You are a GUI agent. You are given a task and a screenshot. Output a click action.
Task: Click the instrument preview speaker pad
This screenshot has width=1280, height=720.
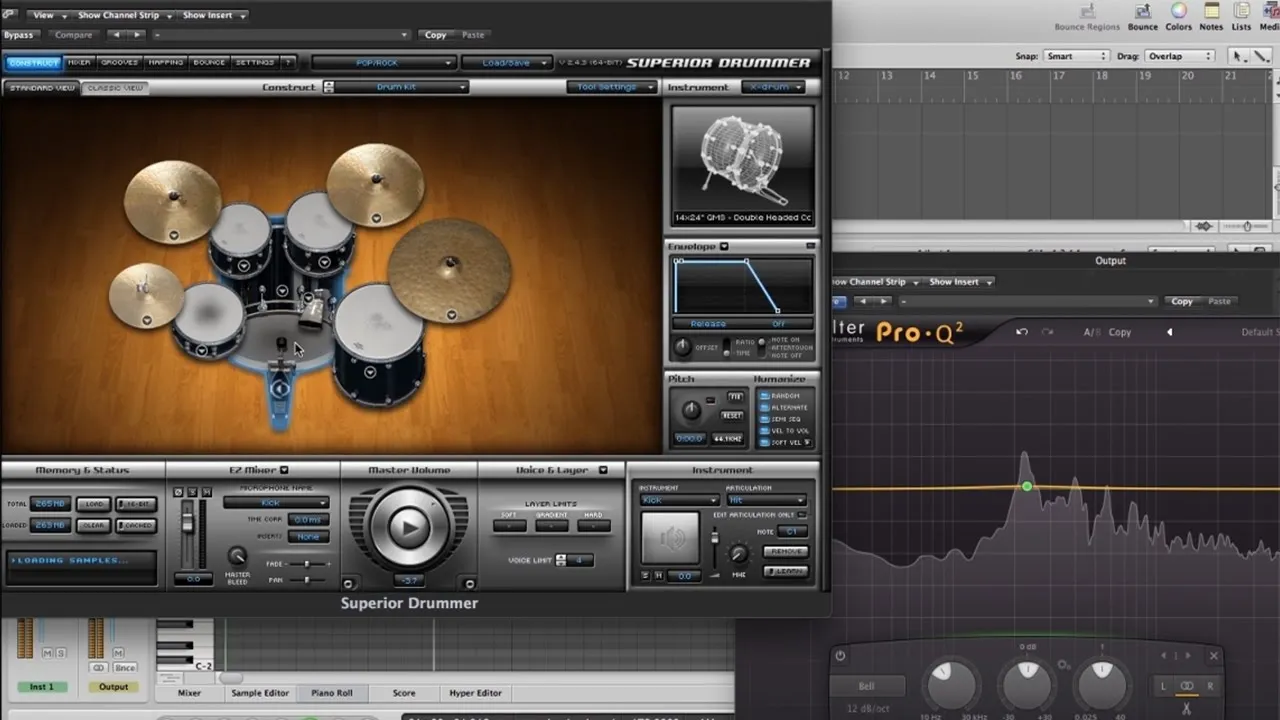670,540
